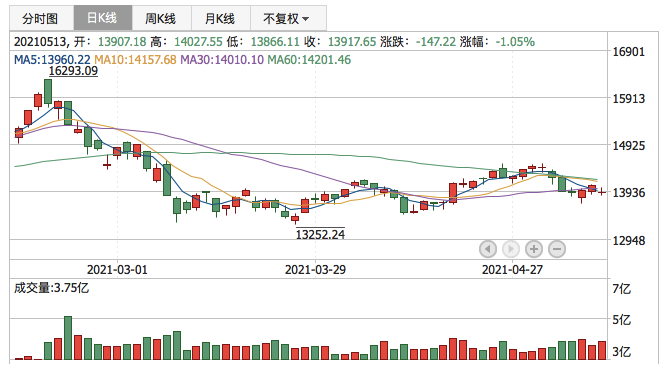The image size is (668, 369).
Task: Click the 16293.09 high price label
Action: (73, 71)
